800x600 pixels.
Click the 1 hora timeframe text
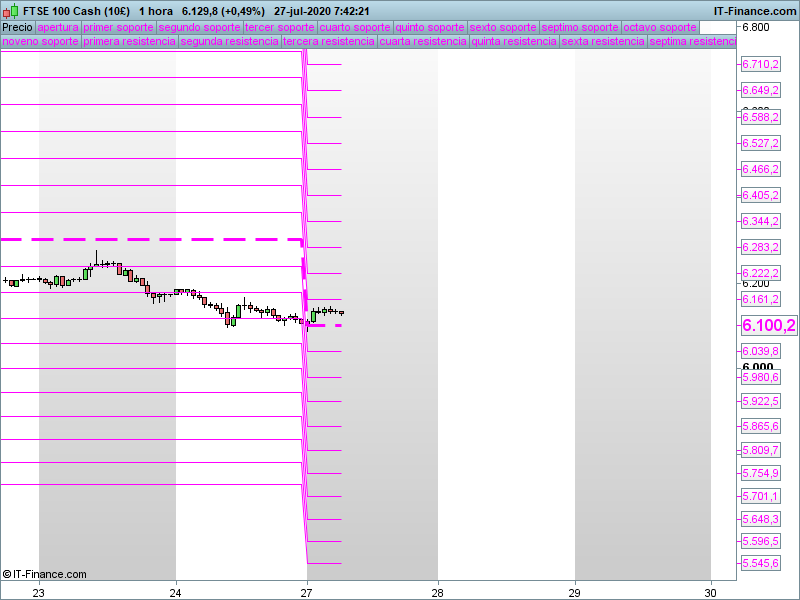click(156, 11)
